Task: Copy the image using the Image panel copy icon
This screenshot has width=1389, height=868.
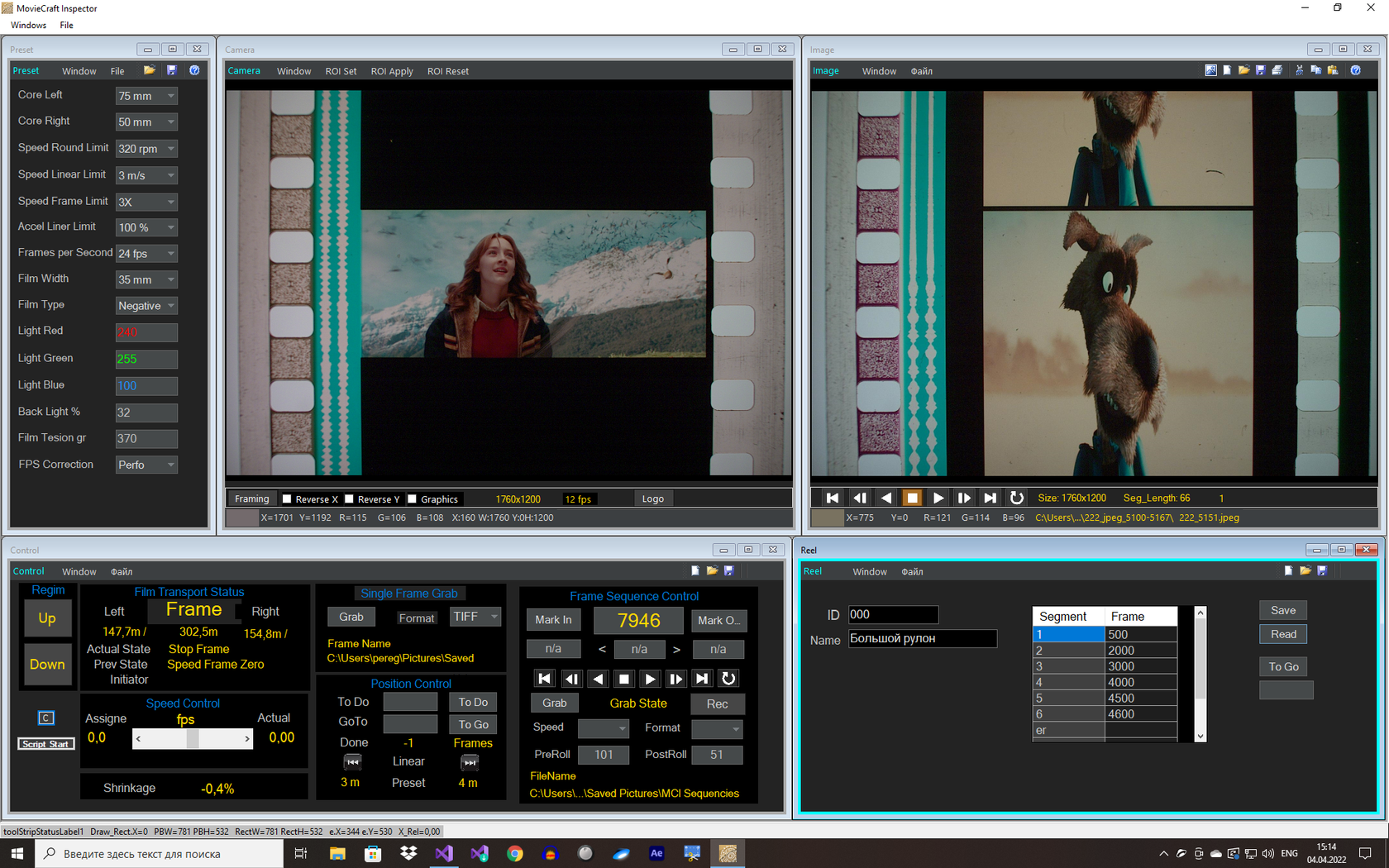Action: 1315,71
